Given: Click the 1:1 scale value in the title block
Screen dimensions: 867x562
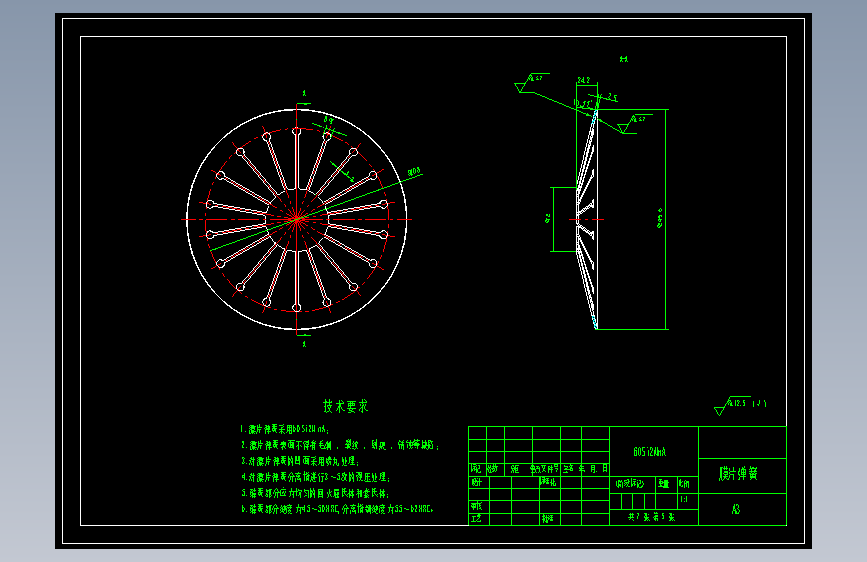Looking at the screenshot, I should pos(684,499).
